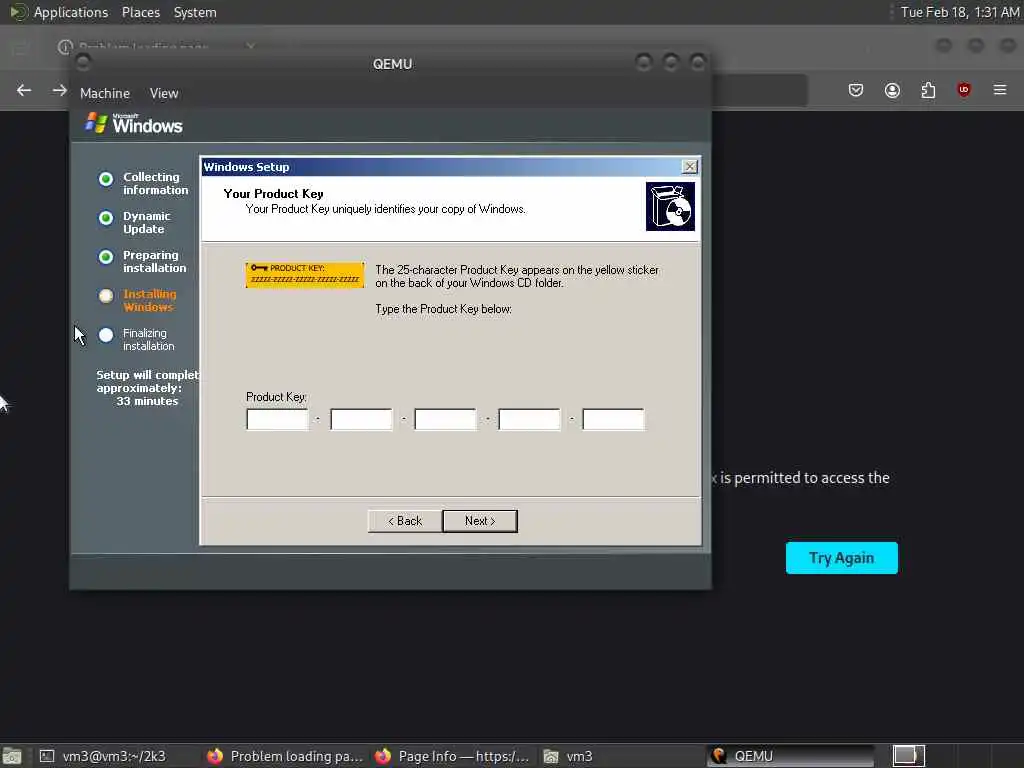The image size is (1024, 768).
Task: Click the Windows CD box icon
Action: (670, 206)
